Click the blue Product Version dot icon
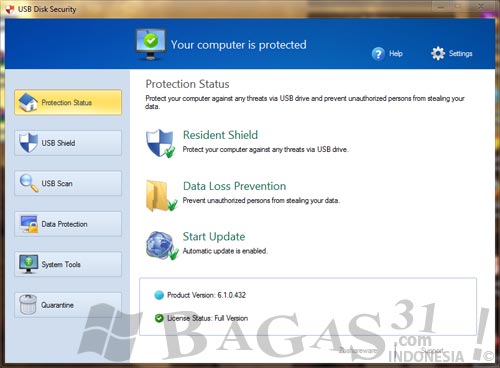 coord(159,295)
